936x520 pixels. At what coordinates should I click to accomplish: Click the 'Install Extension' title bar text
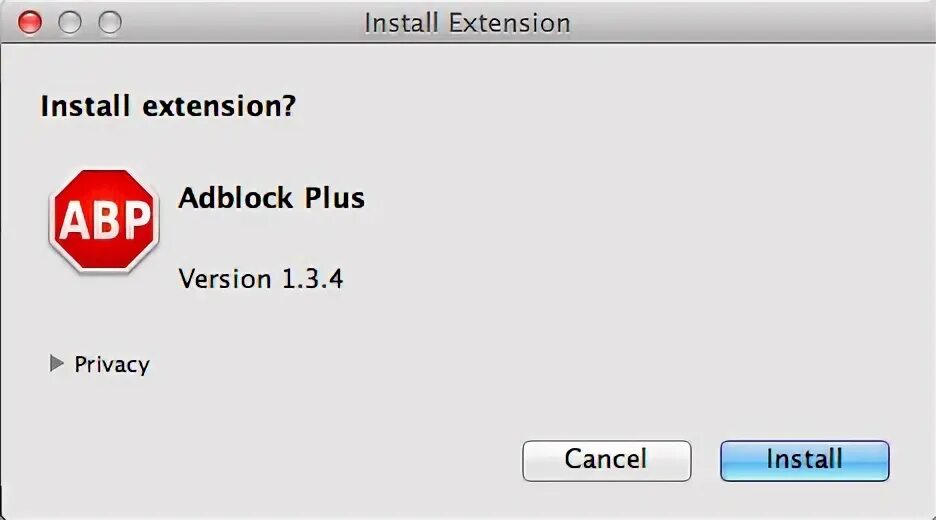(467, 22)
